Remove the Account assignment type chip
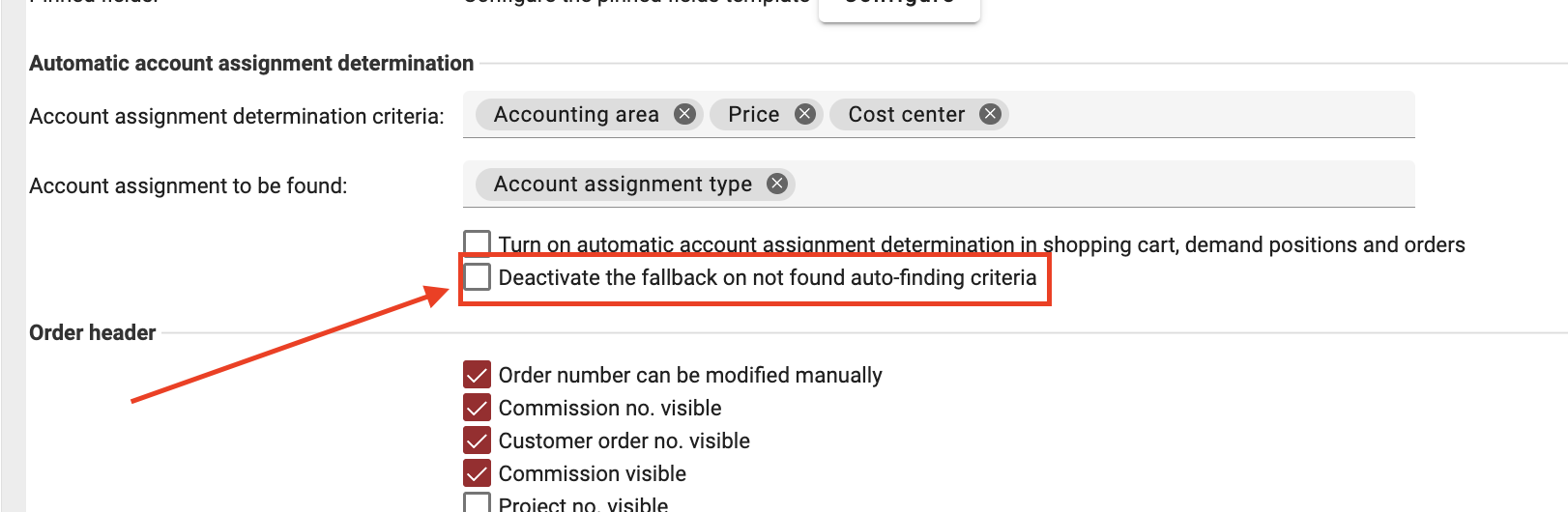This screenshot has height=512, width=1568. click(x=777, y=184)
